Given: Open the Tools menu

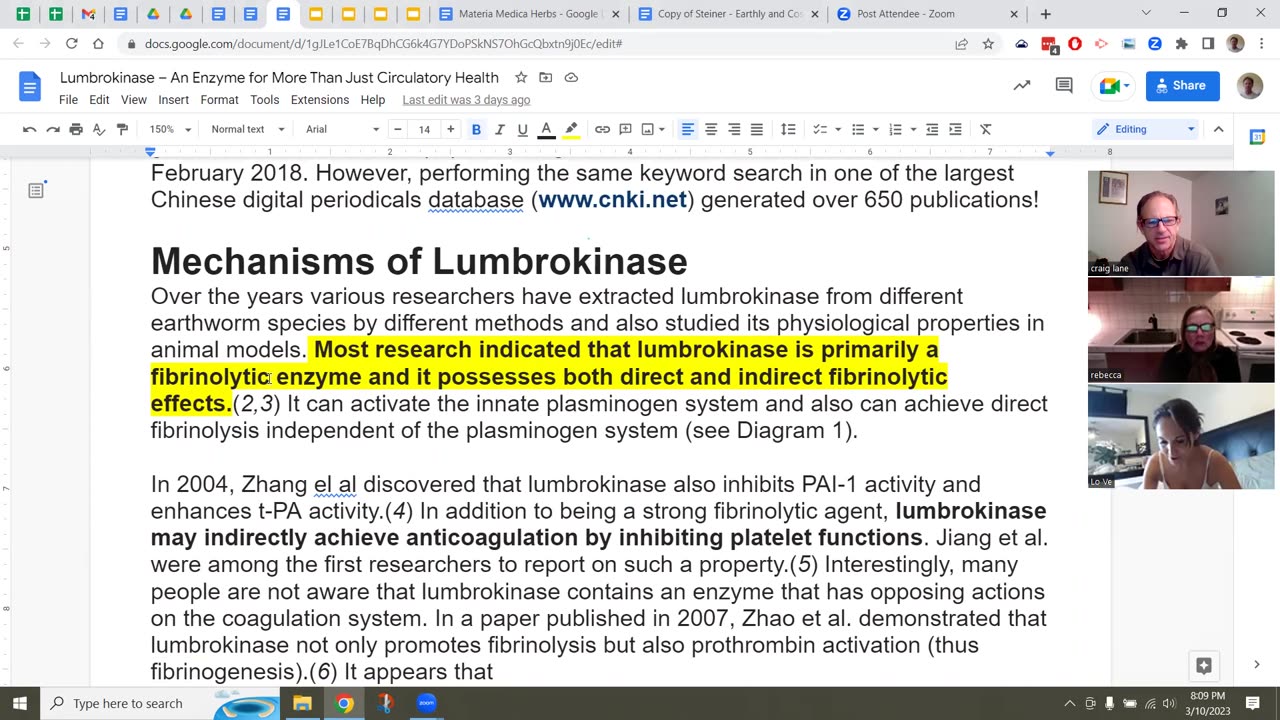Looking at the screenshot, I should click(x=264, y=100).
